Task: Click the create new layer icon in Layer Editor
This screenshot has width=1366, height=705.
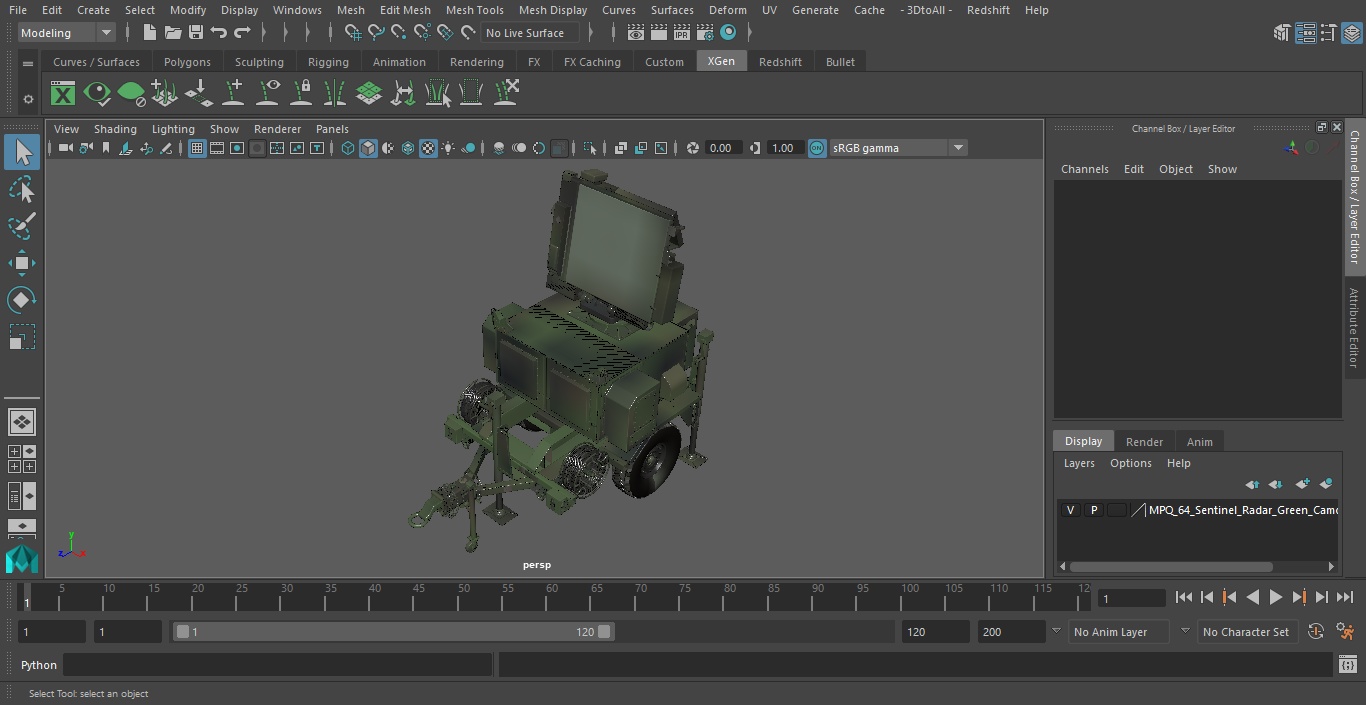Action: (1302, 484)
